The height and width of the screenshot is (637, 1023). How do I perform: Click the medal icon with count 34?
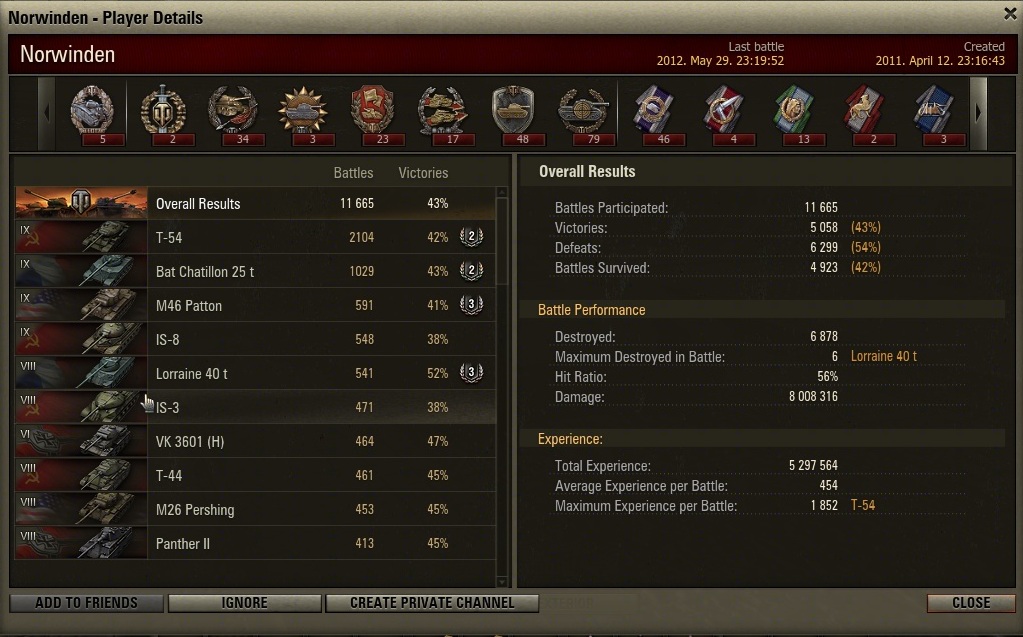point(234,114)
